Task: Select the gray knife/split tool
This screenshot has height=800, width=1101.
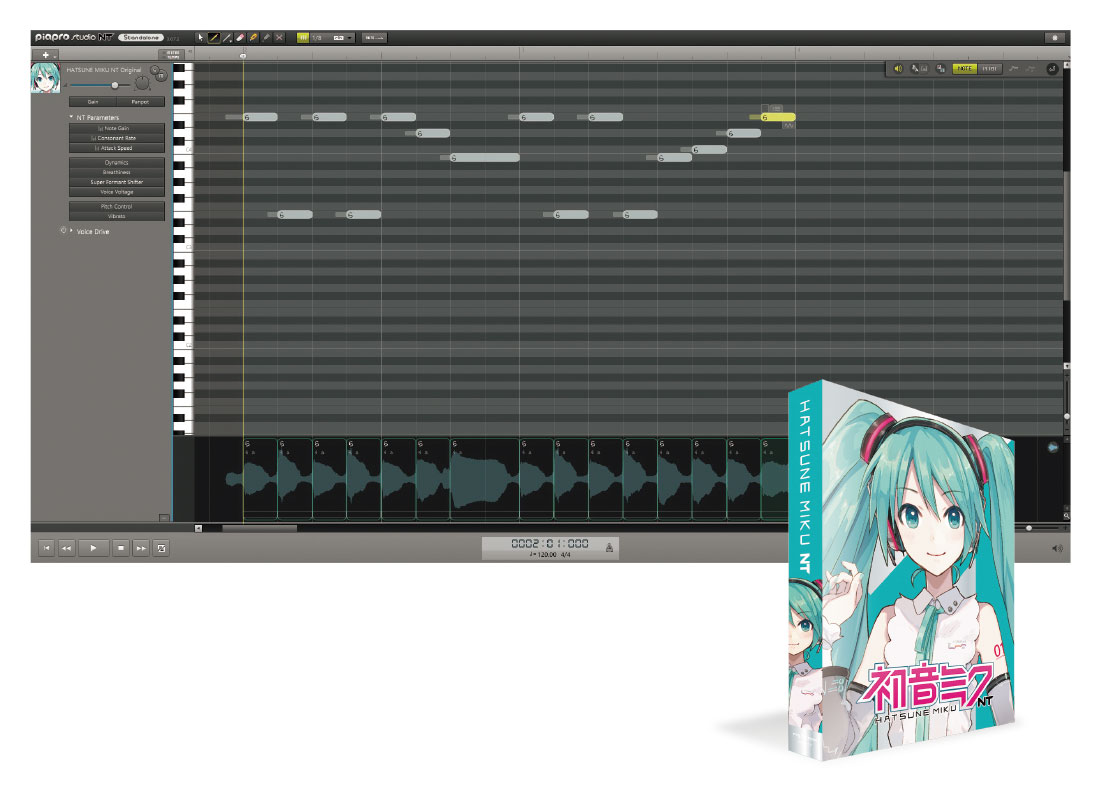Action: [x=266, y=37]
